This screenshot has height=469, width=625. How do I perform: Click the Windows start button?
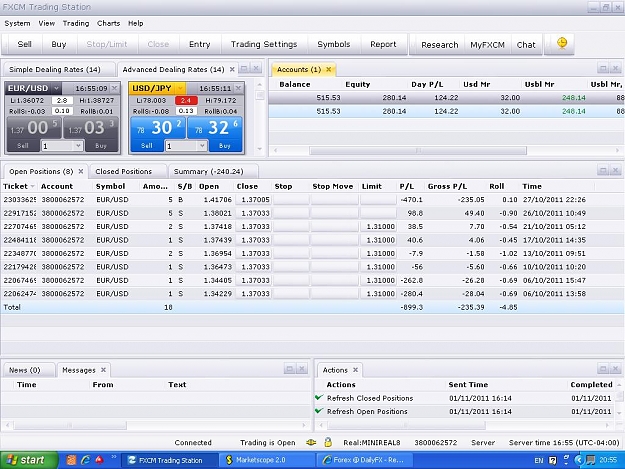[28, 460]
